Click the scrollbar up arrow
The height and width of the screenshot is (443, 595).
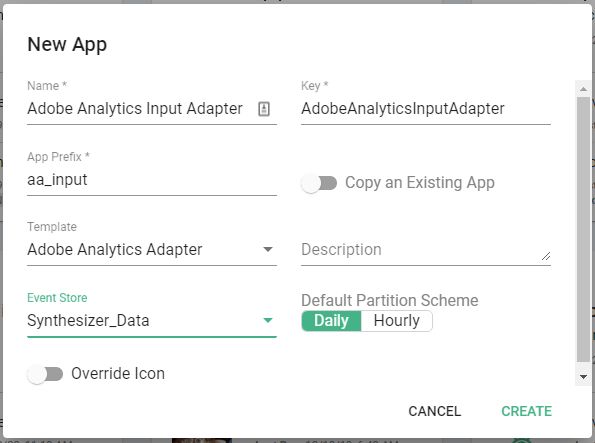583,89
